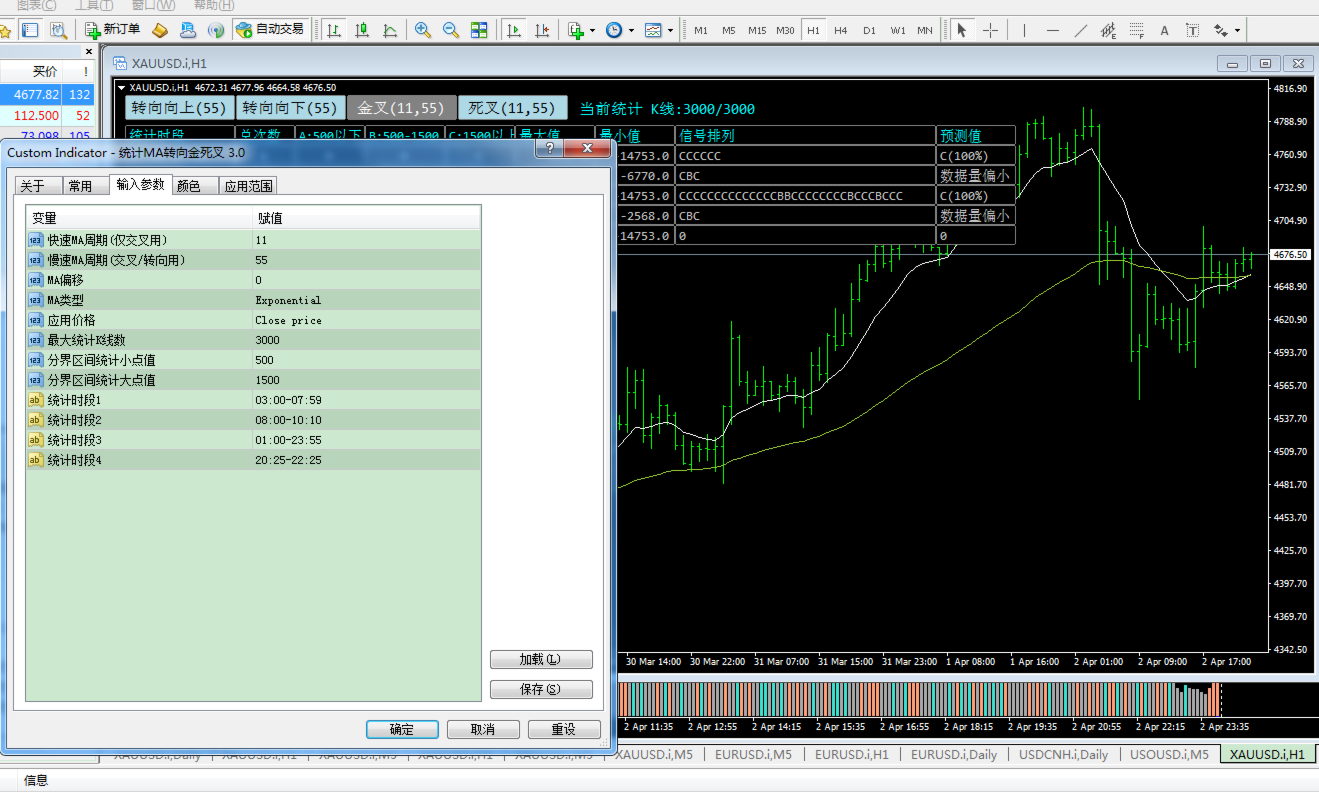Image resolution: width=1319 pixels, height=792 pixels.
Task: Toggle chart shift icon
Action: pos(542,30)
